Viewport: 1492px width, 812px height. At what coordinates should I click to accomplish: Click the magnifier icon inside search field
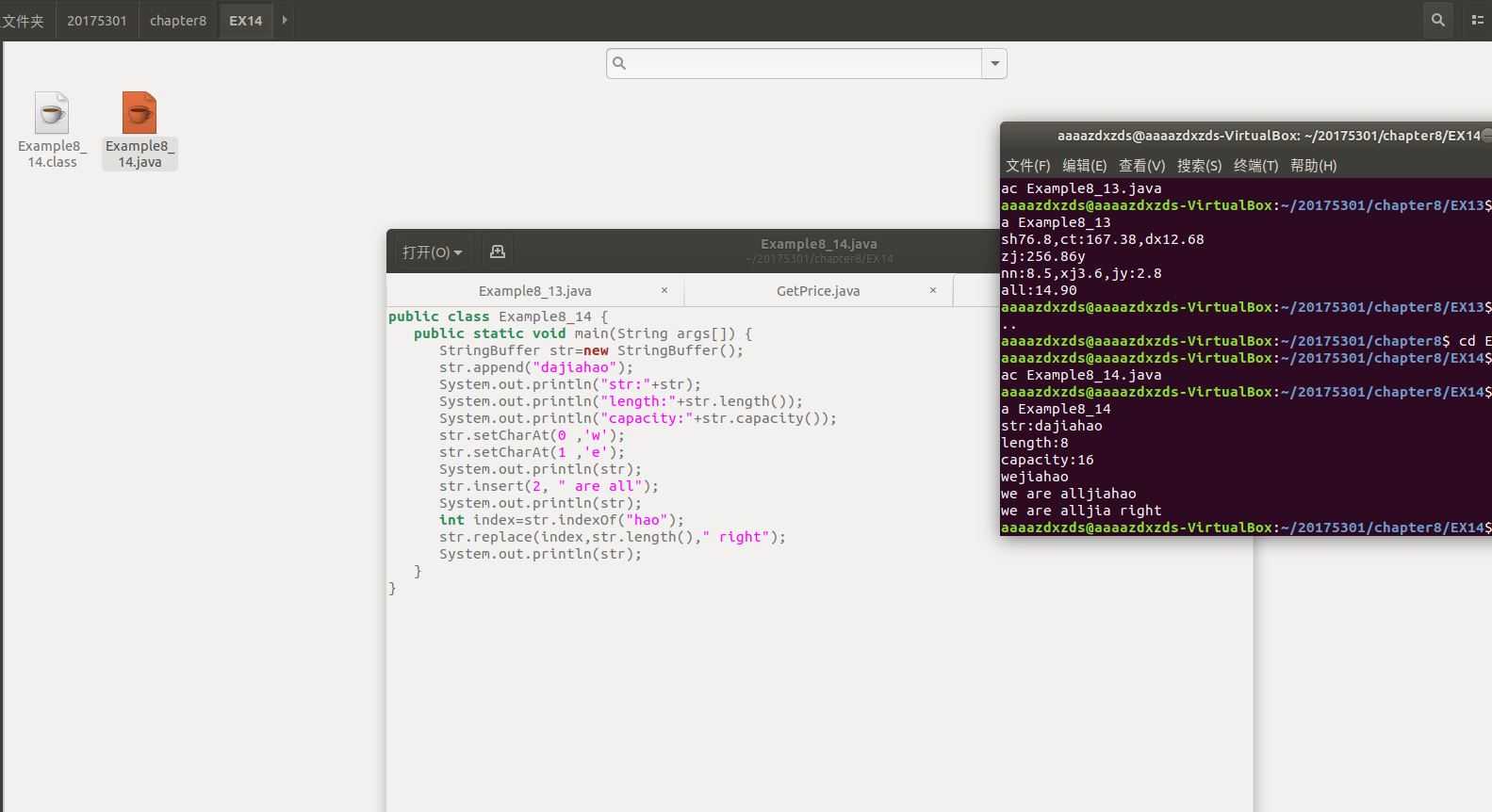[619, 63]
